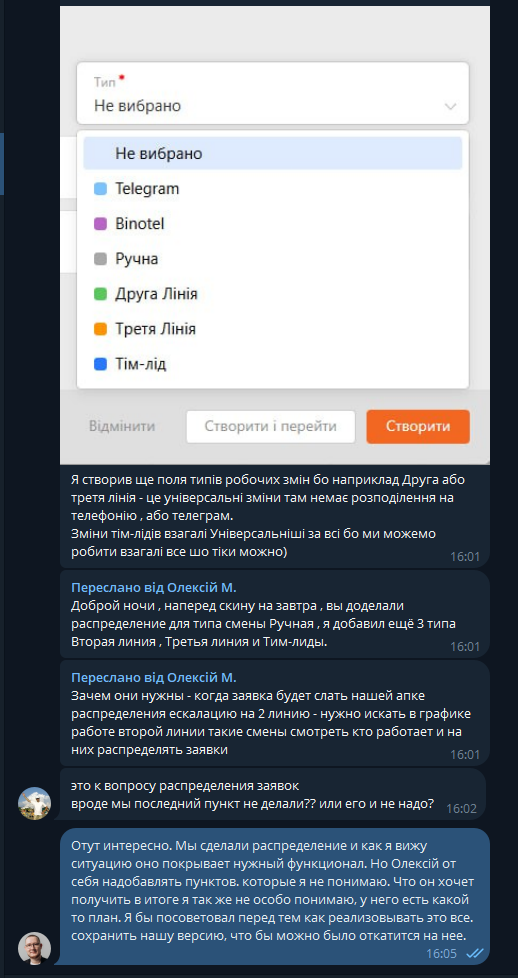518x978 pixels.
Task: Choose Telegram from the type list
Action: 273,188
